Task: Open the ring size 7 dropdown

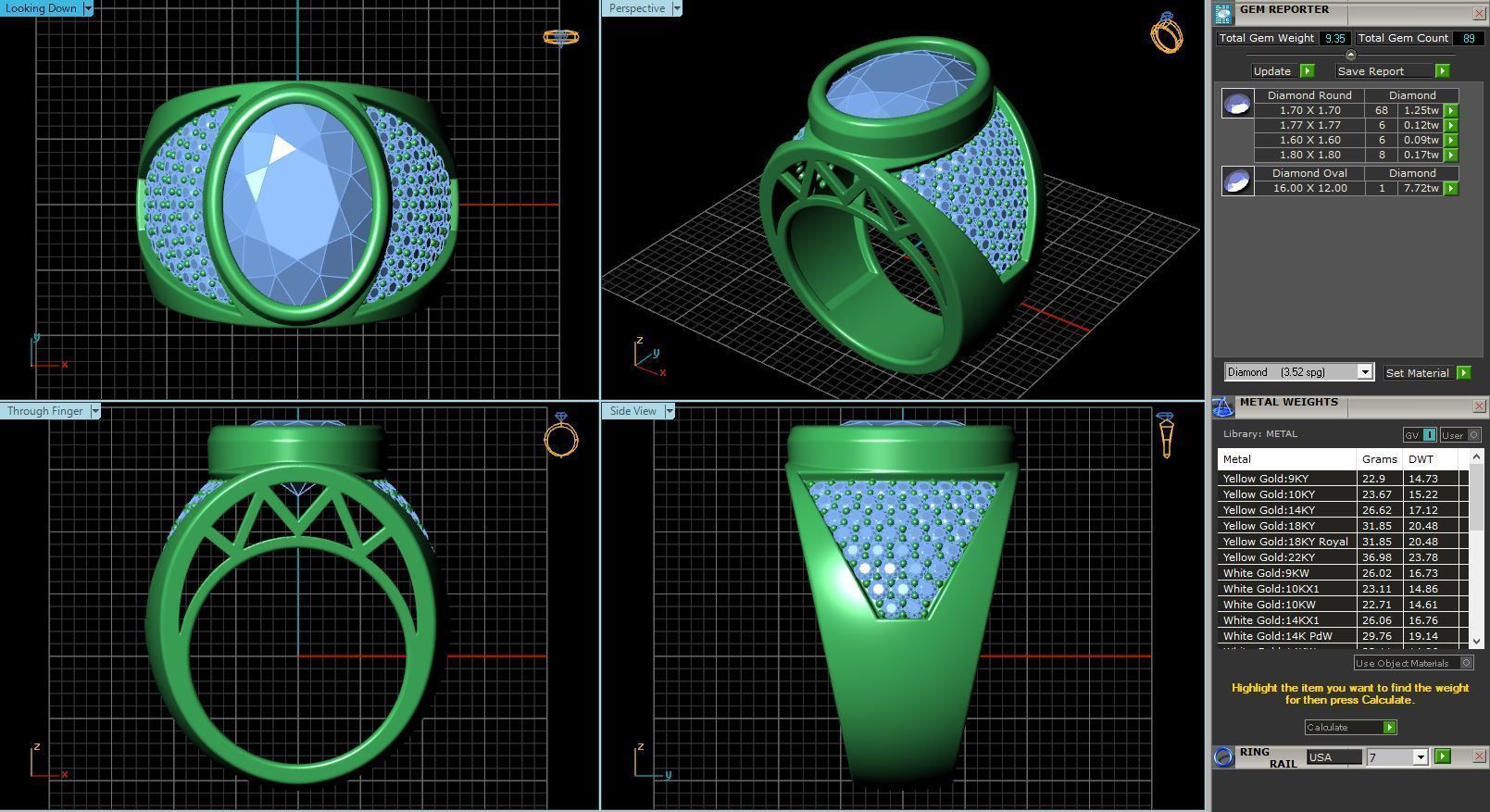Action: pyautogui.click(x=1420, y=757)
